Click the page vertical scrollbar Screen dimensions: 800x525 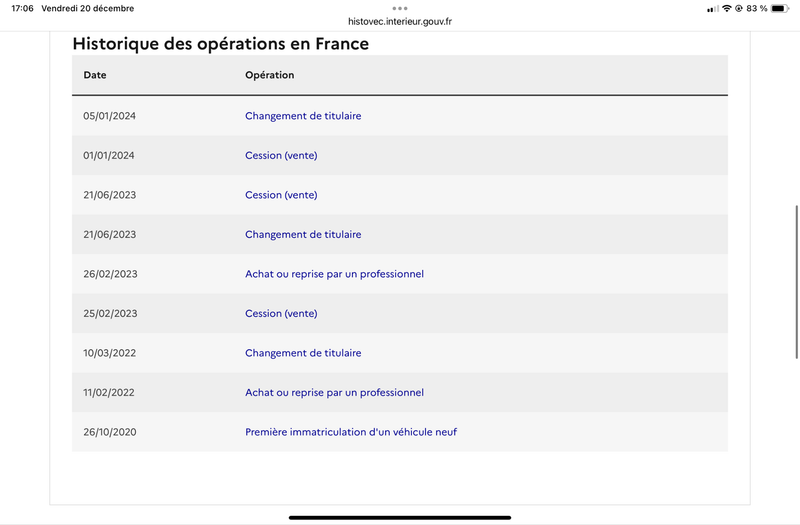point(796,282)
